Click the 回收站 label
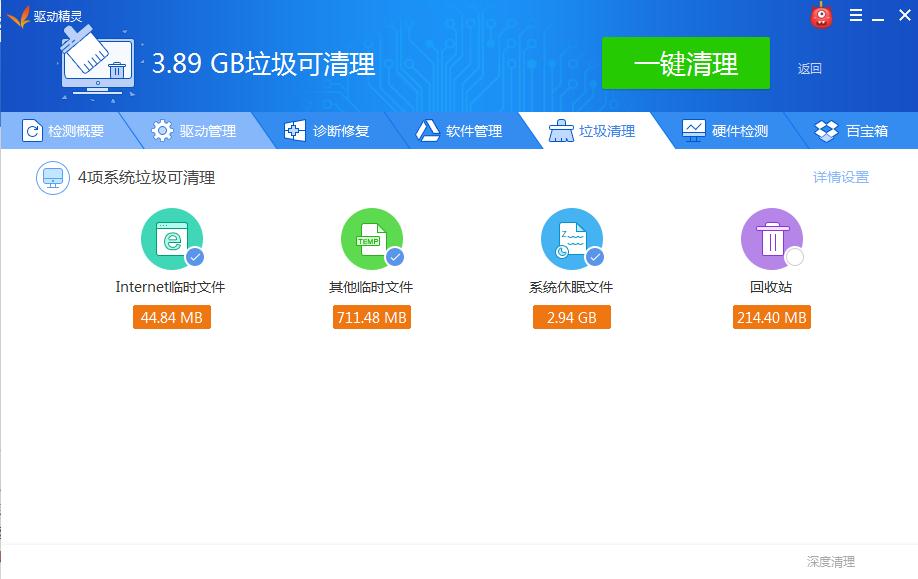Screen dimensions: 918x579 tap(771, 287)
